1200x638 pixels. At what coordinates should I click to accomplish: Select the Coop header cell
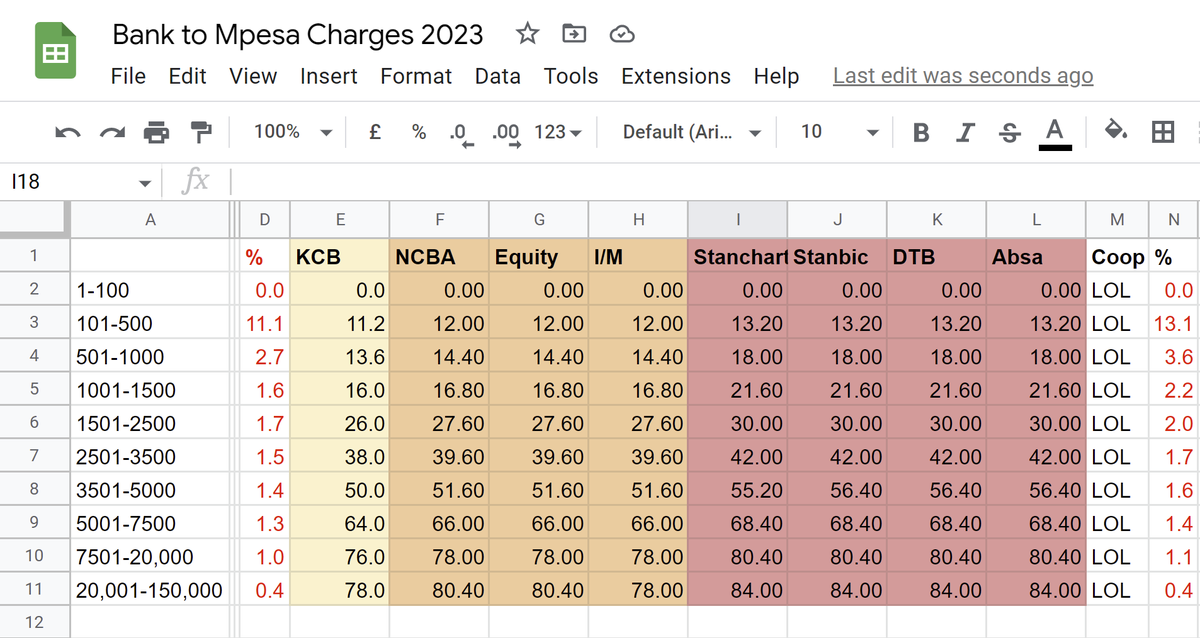(1118, 256)
